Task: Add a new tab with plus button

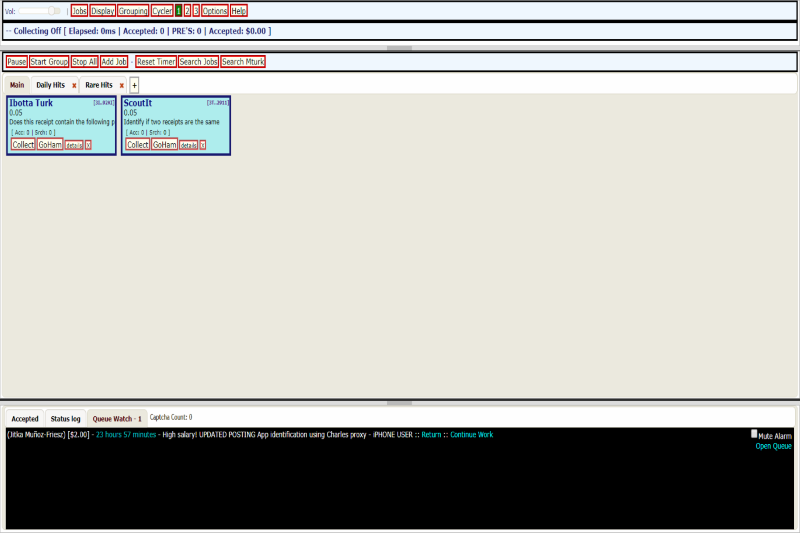Action: pos(134,86)
